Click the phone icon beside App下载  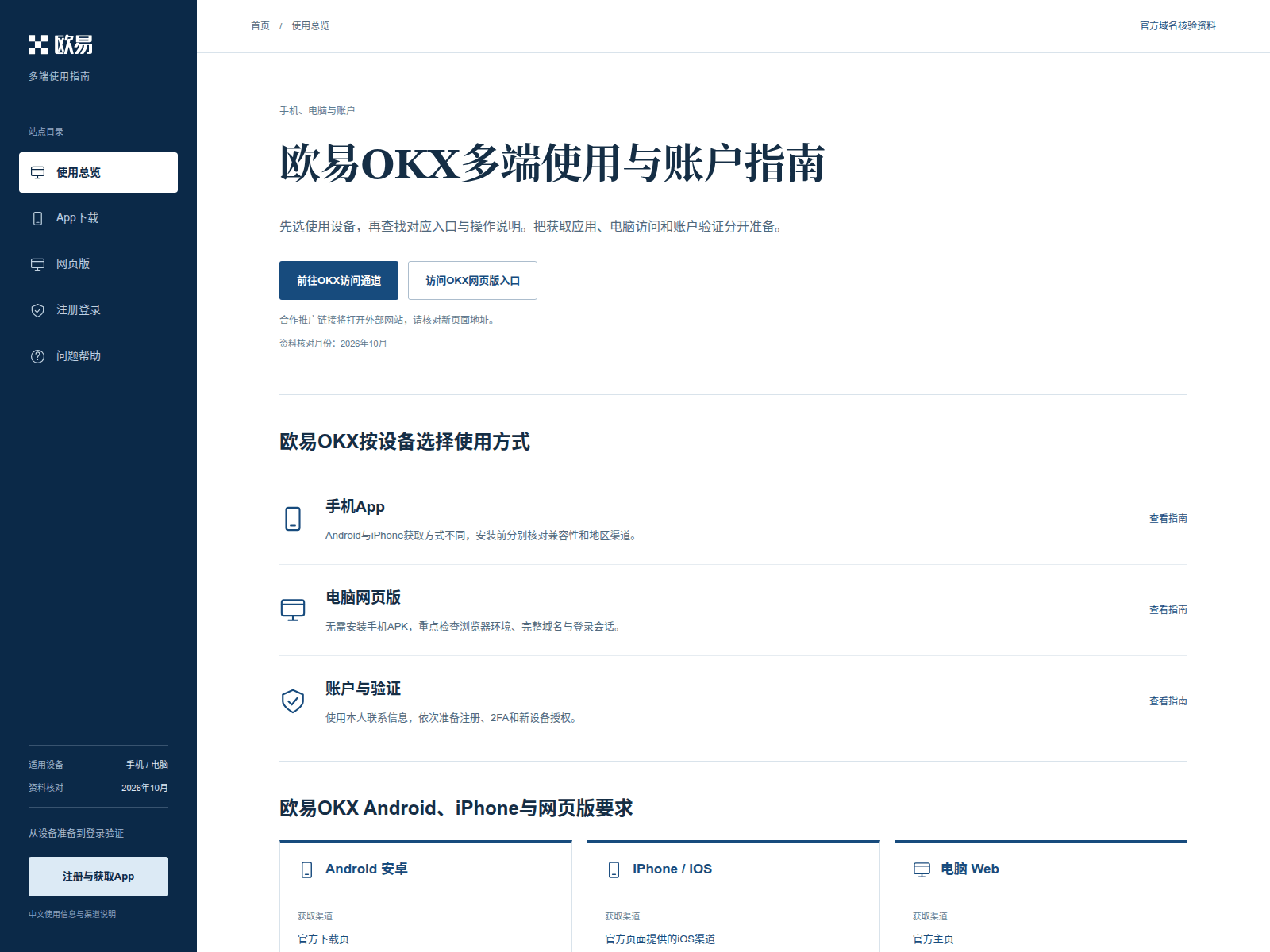(37, 218)
